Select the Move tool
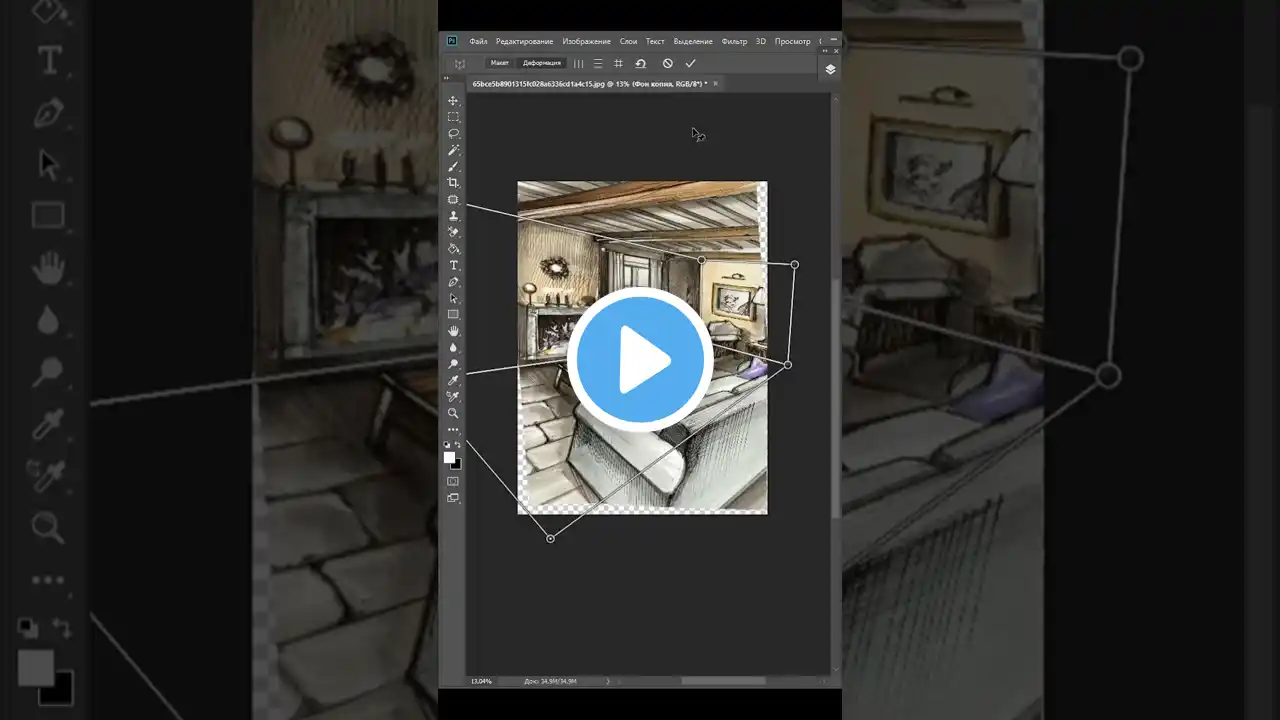This screenshot has width=1280, height=720. point(453,101)
